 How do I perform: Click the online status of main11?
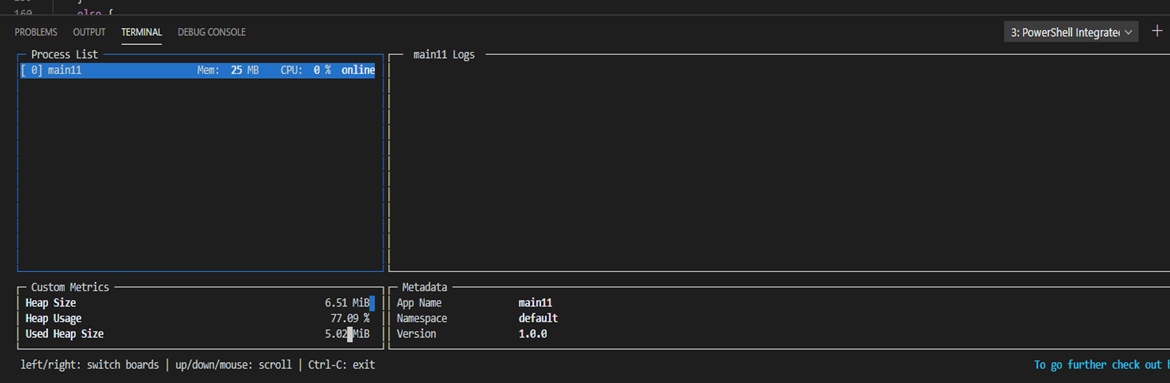[358, 70]
